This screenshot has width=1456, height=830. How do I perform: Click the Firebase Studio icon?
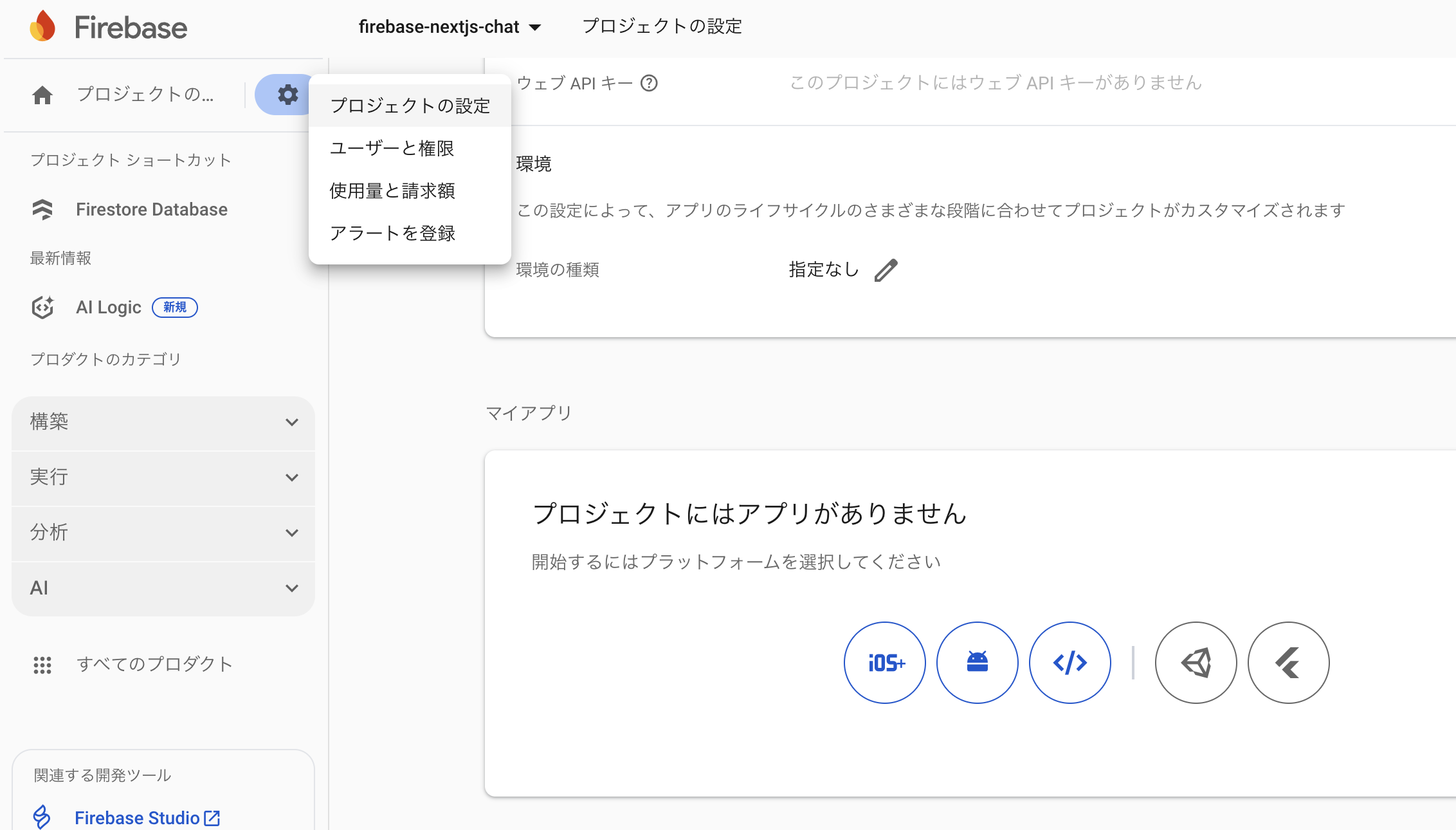(x=42, y=817)
